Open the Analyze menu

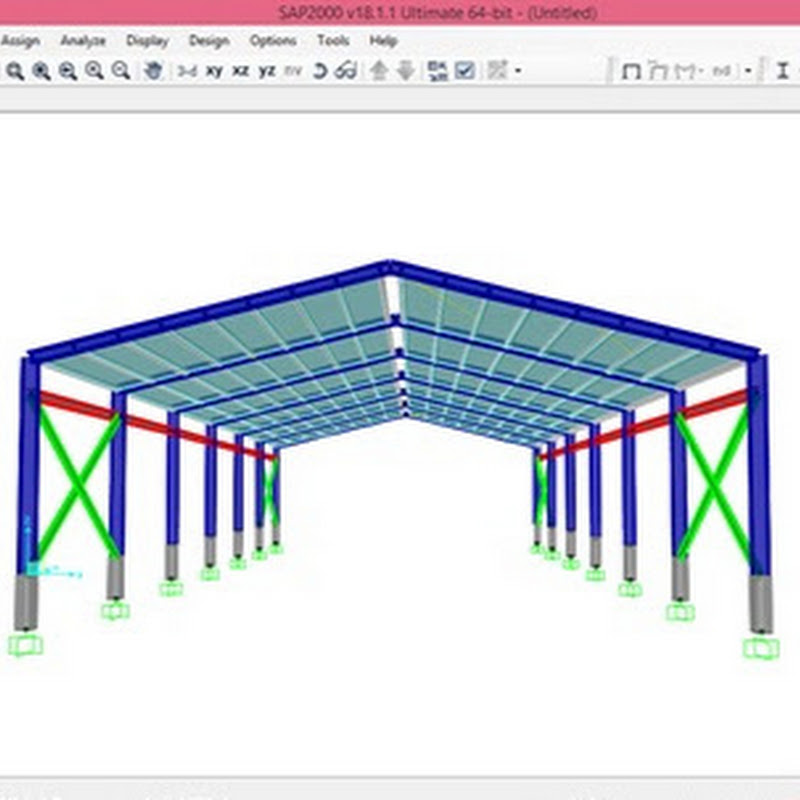point(83,41)
